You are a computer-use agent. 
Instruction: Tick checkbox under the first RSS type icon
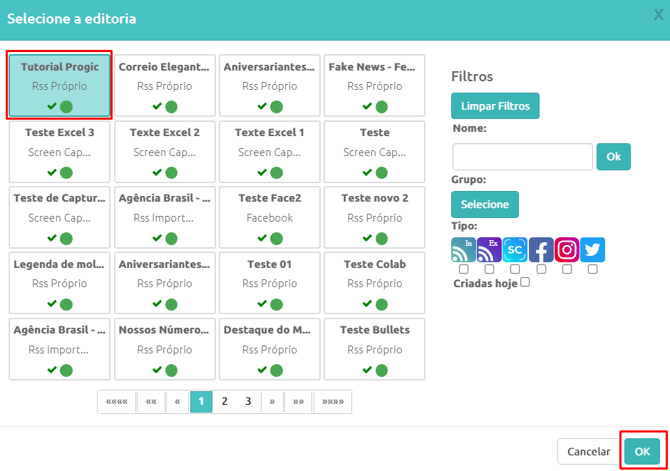(464, 269)
